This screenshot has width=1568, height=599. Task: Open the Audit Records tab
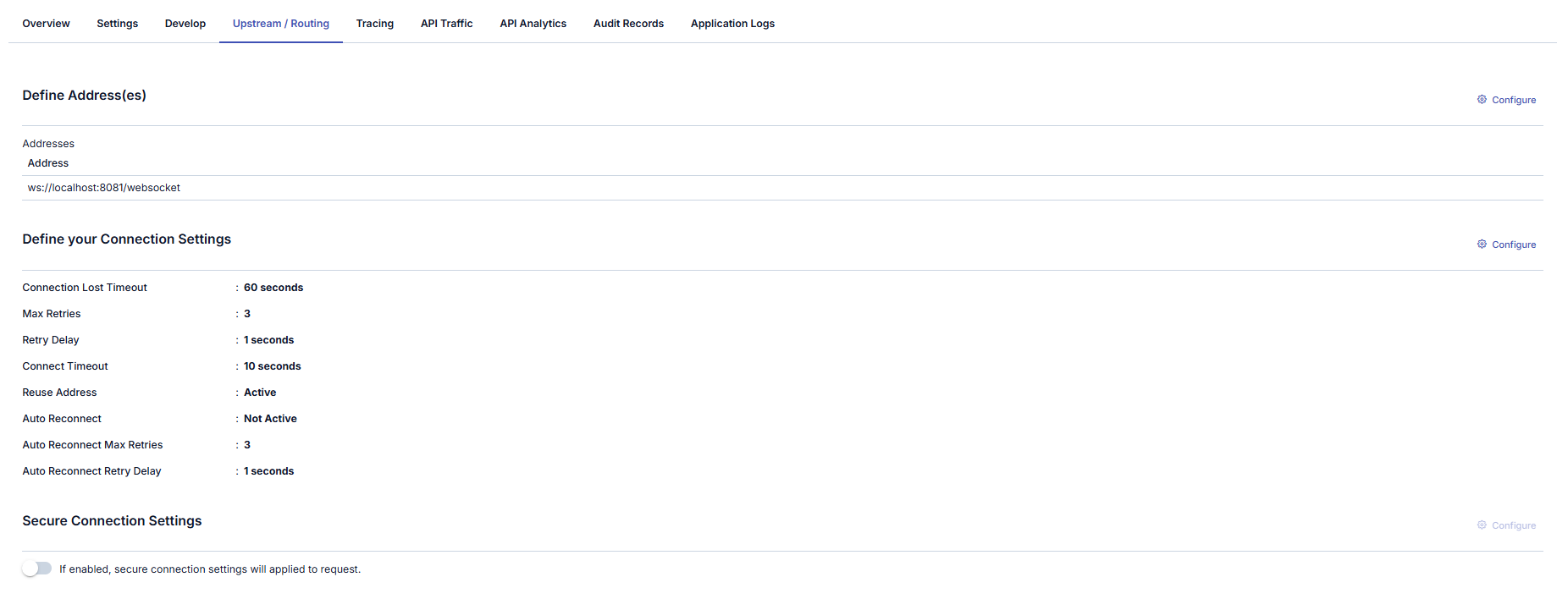(x=628, y=24)
